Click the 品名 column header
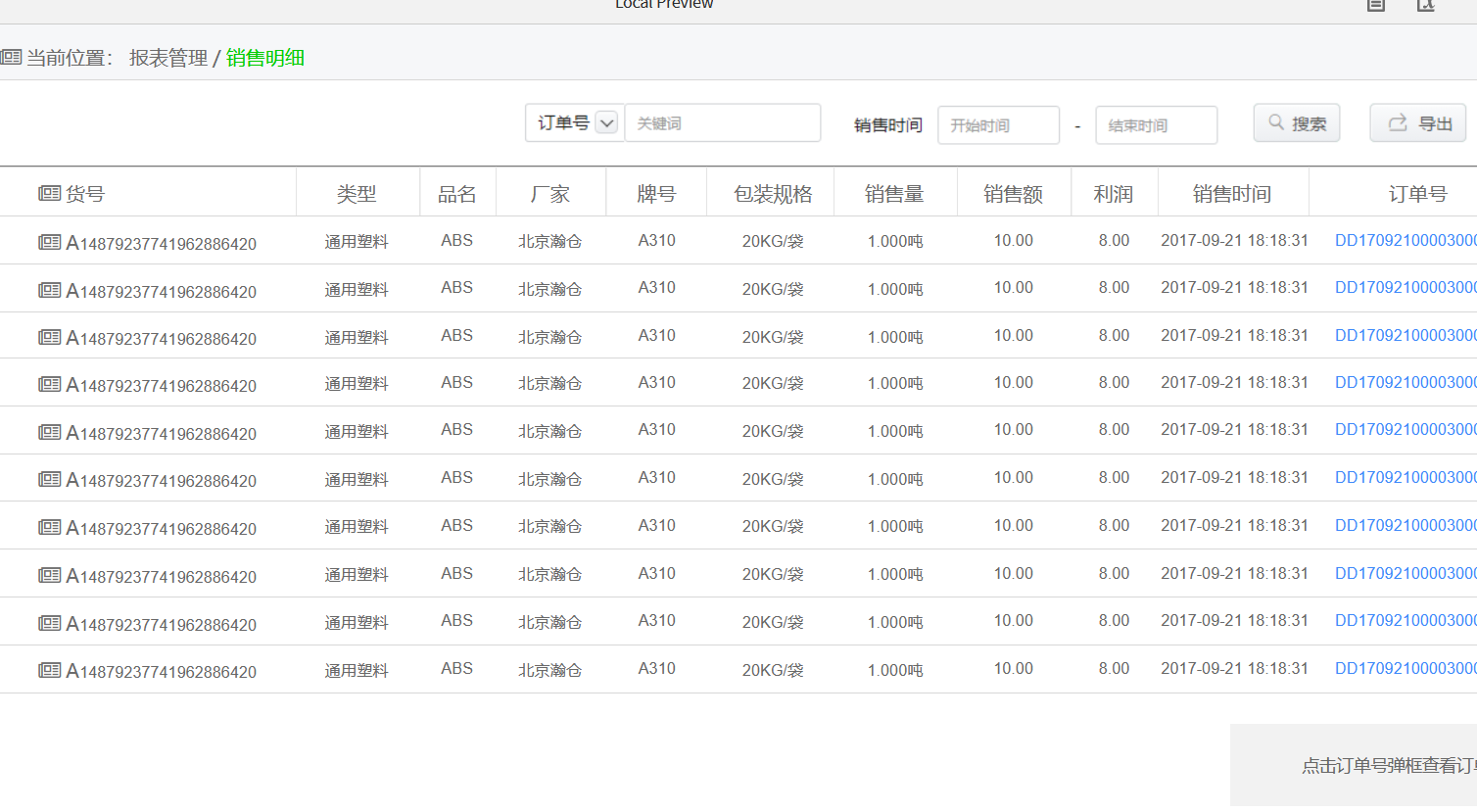The image size is (1477, 812). [x=457, y=194]
